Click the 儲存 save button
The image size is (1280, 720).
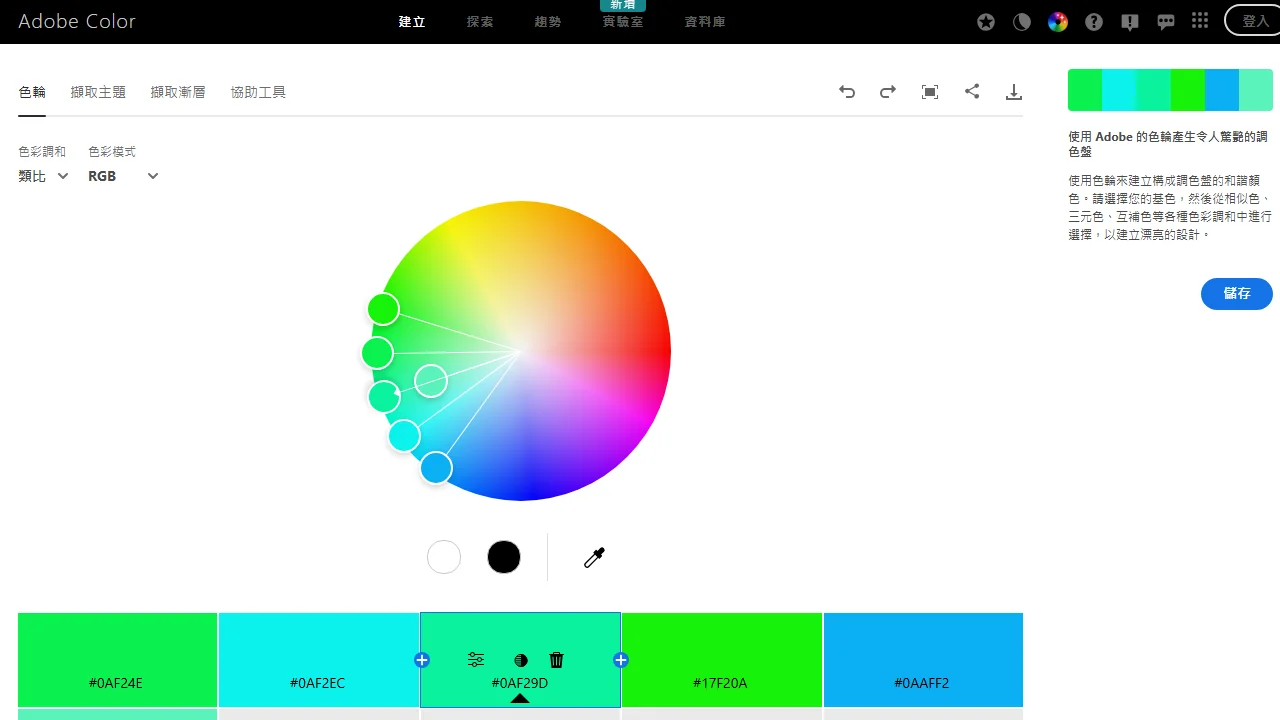click(x=1236, y=293)
